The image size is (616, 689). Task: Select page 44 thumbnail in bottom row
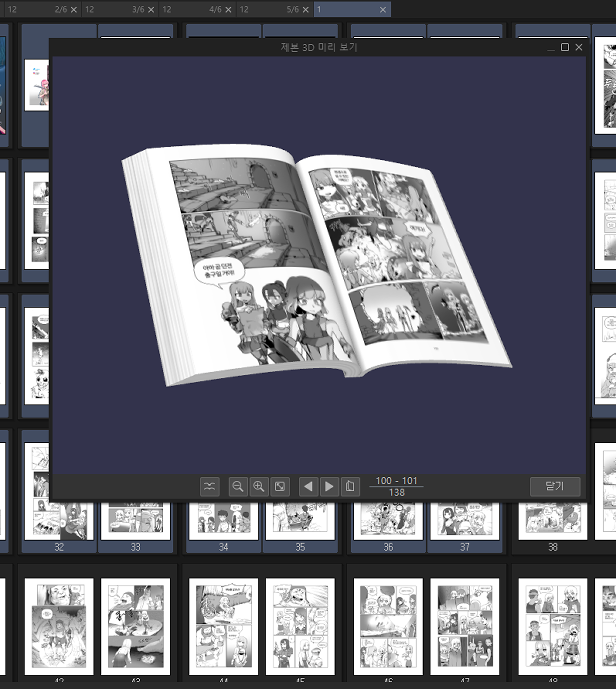pos(224,626)
